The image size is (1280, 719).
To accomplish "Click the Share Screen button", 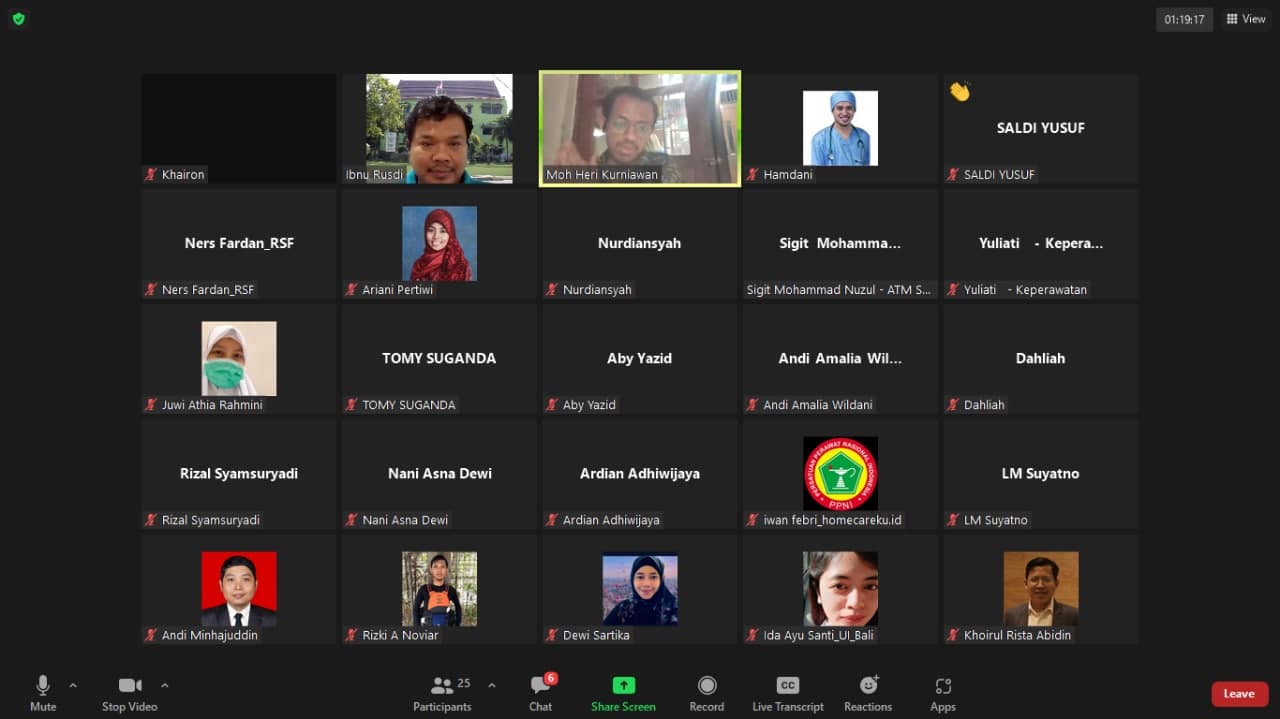I will 623,694.
